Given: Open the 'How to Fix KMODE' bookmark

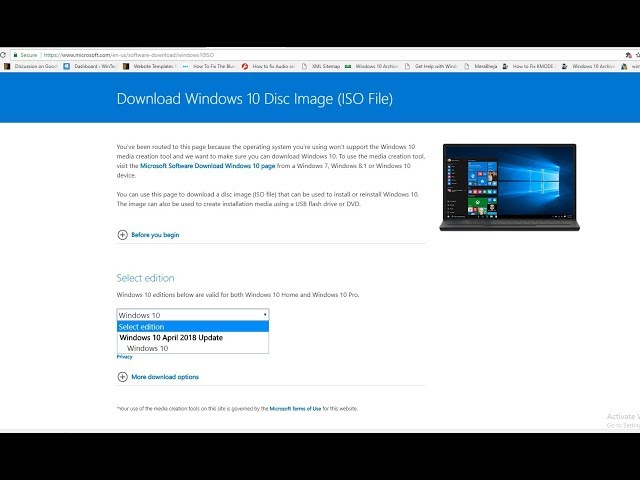Looking at the screenshot, I should 529,66.
